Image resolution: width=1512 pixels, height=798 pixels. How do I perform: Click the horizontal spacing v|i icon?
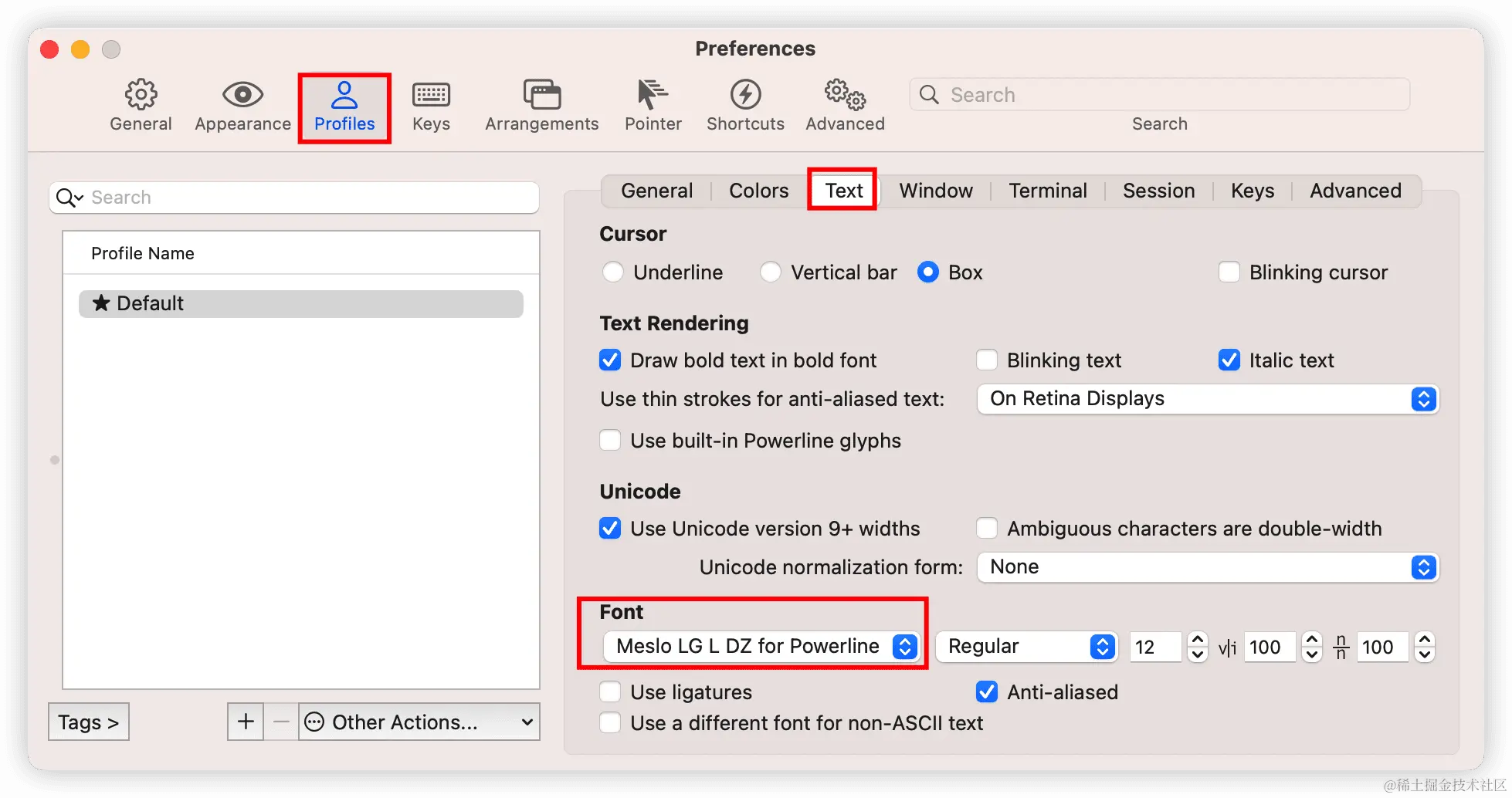pyautogui.click(x=1227, y=648)
